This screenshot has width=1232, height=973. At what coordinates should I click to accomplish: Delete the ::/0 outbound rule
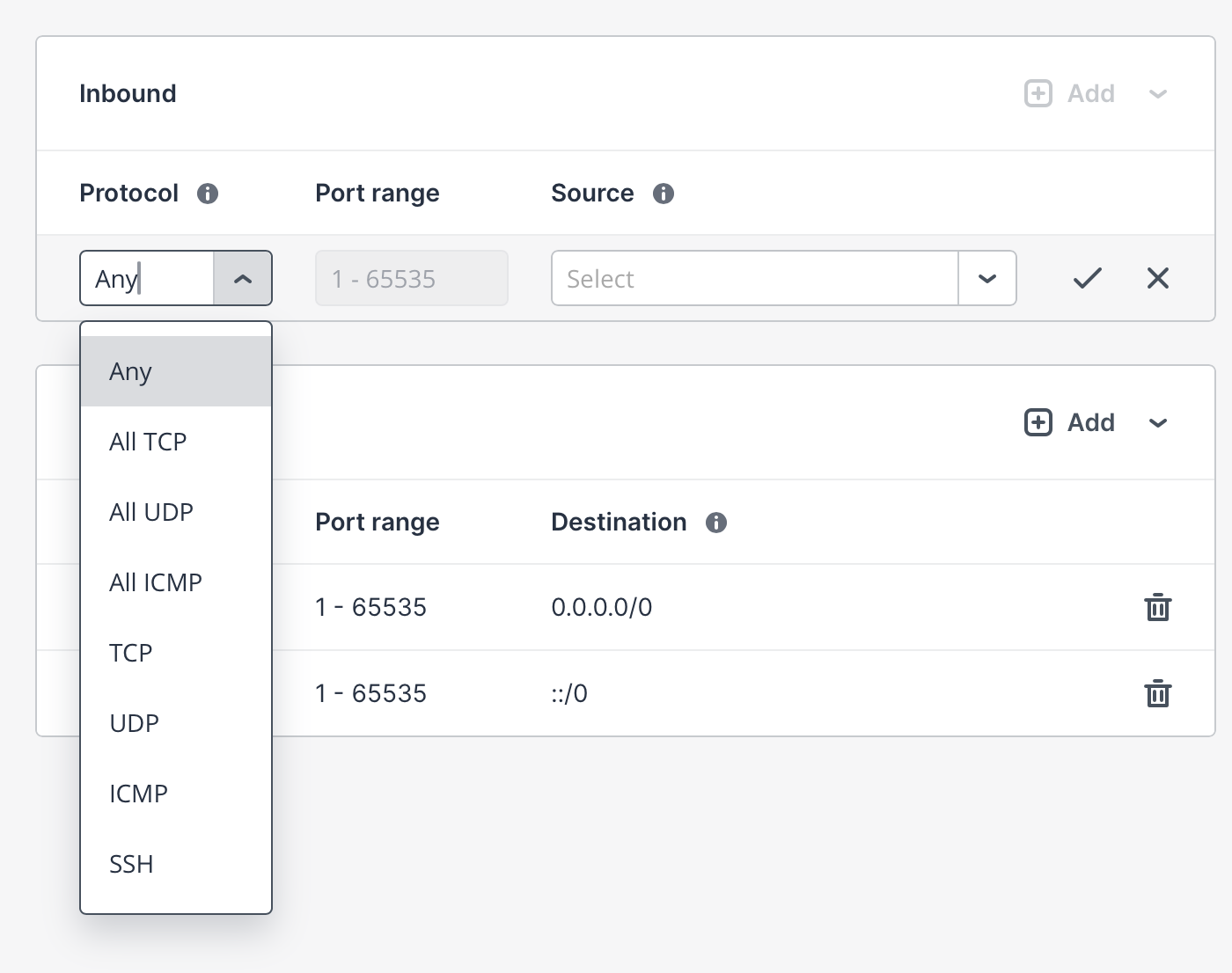(x=1157, y=693)
